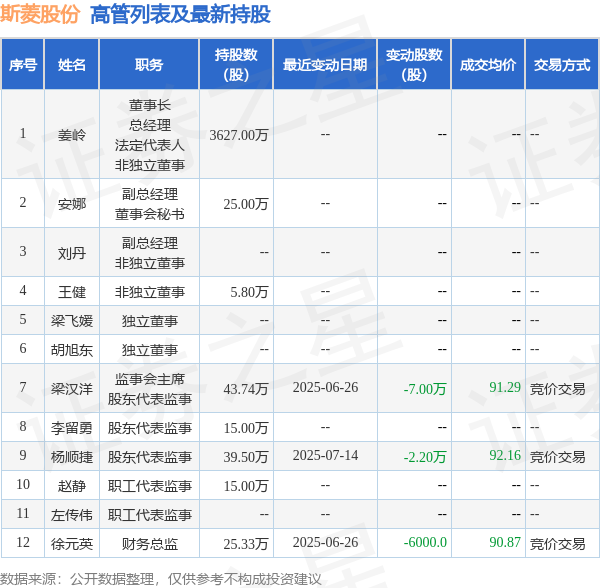Click 李留勇's holding value 15.00万
Screen dimensions: 600x588
pos(246,428)
